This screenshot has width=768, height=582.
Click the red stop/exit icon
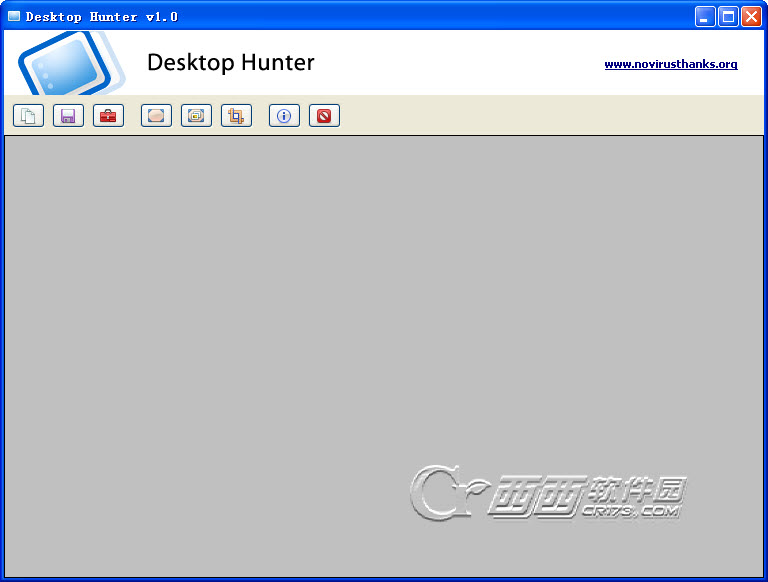[324, 116]
